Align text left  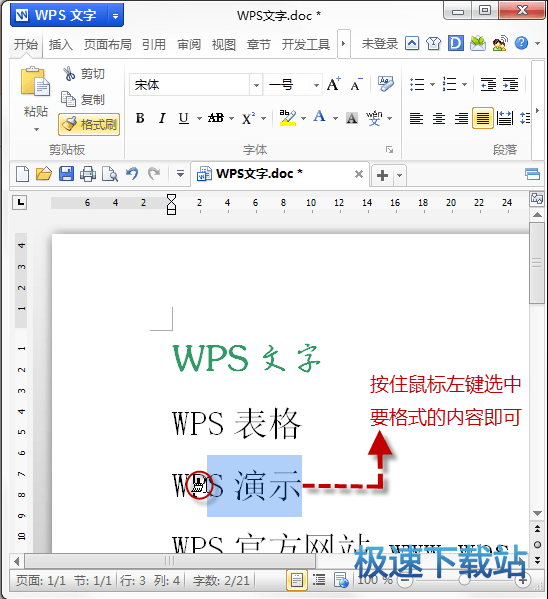417,118
